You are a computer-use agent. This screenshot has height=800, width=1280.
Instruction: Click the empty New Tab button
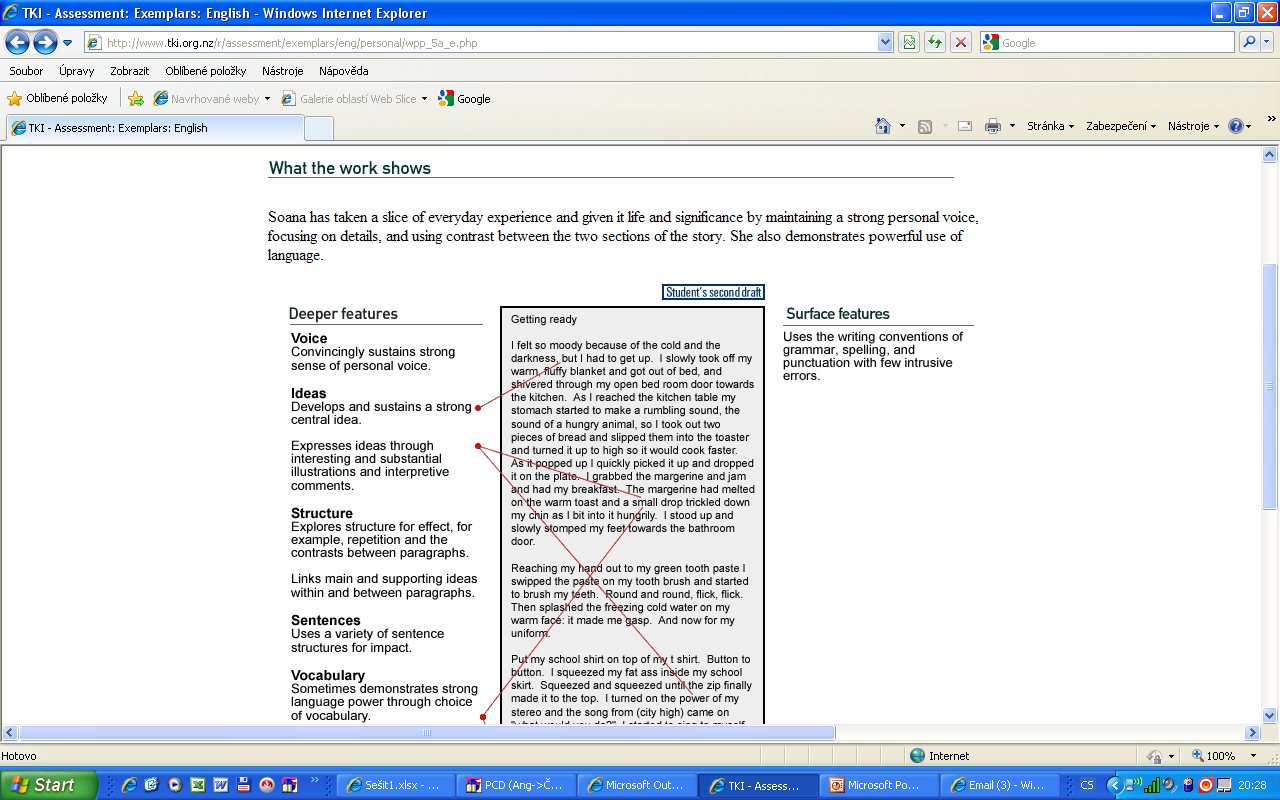pos(318,128)
